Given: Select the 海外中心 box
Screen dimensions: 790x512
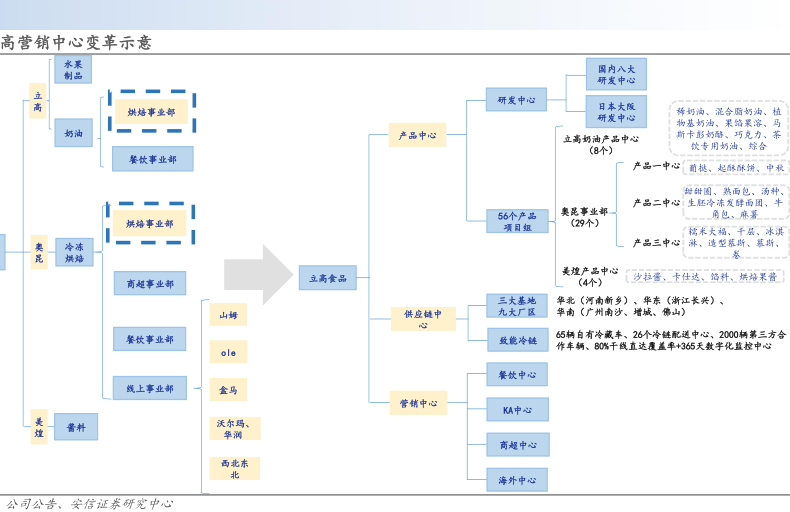Looking at the screenshot, I should tap(517, 480).
